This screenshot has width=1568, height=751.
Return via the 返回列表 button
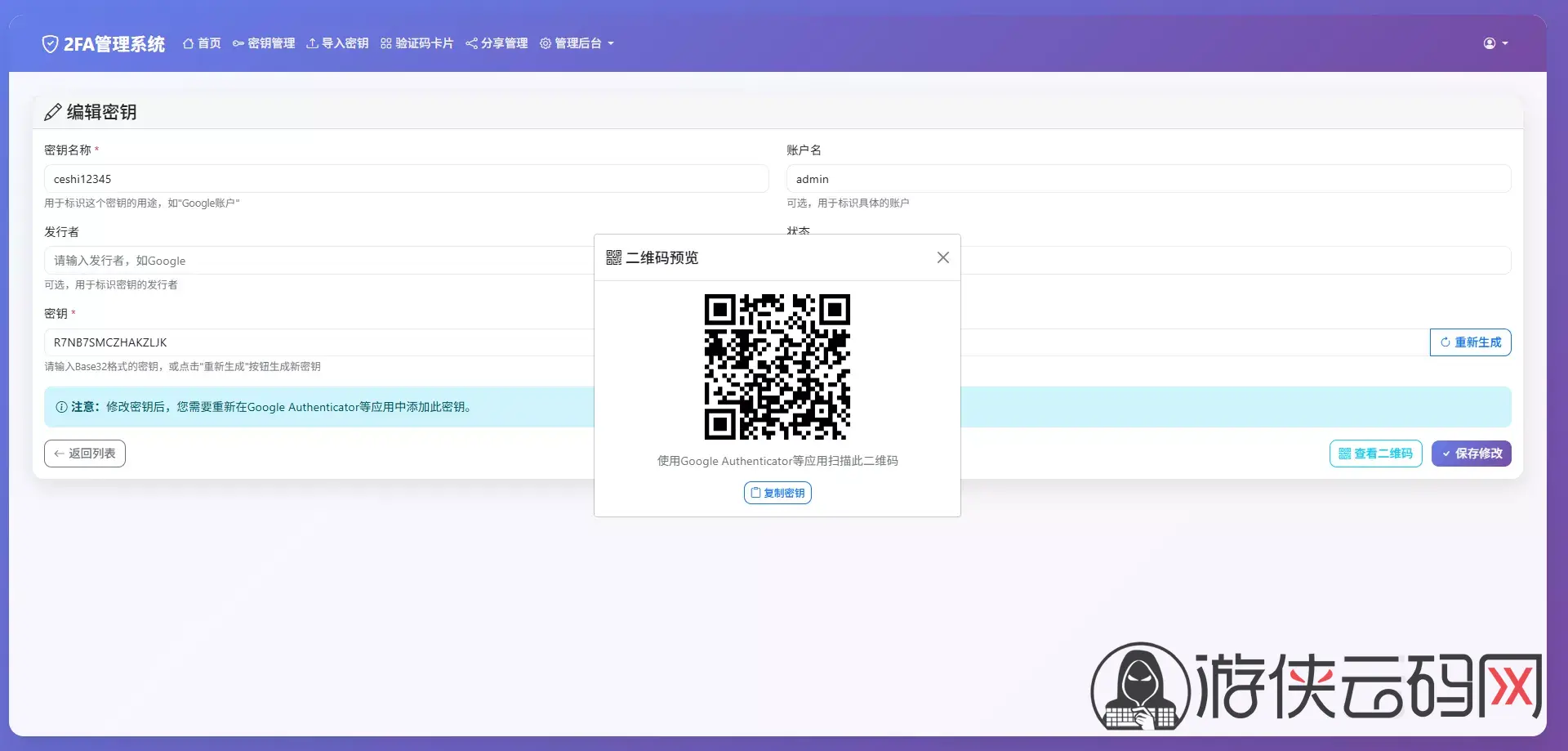point(85,454)
